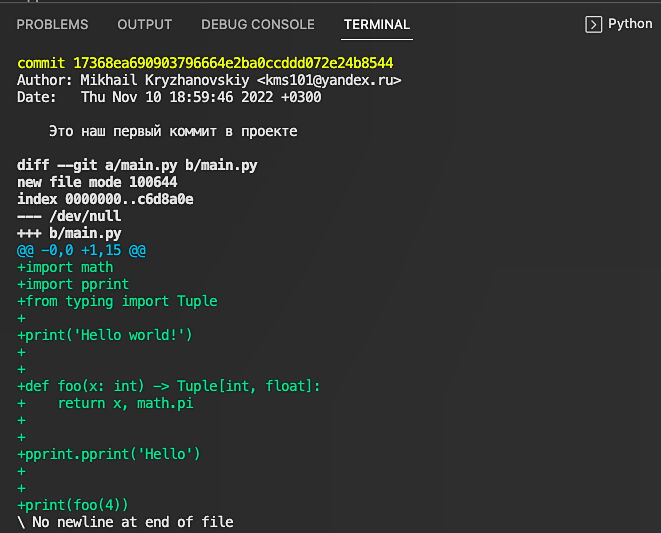Image resolution: width=661 pixels, height=533 pixels.
Task: Click the terminal shell icon beside Python
Action: tap(593, 24)
